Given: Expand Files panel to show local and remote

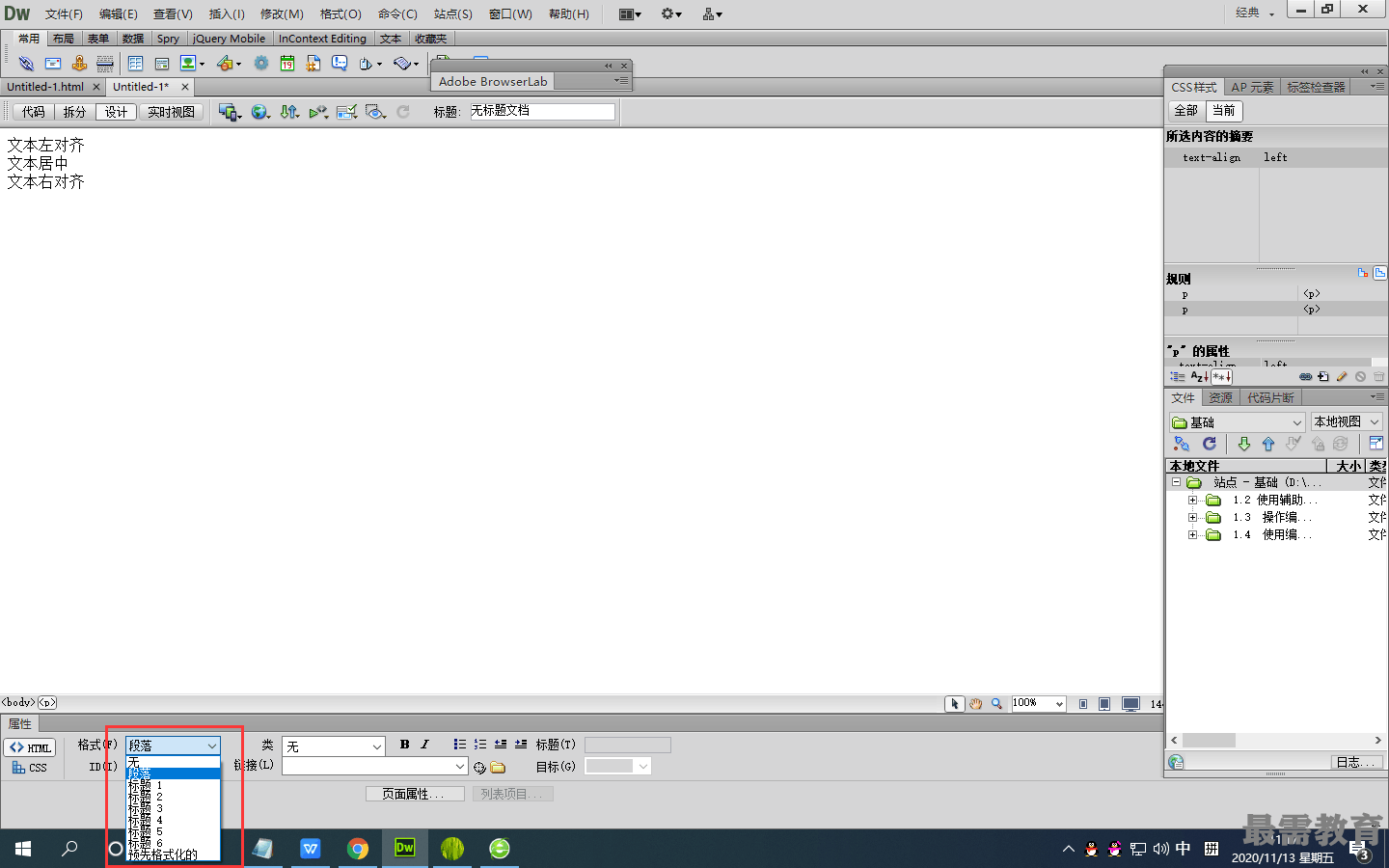Looking at the screenshot, I should point(1376,444).
